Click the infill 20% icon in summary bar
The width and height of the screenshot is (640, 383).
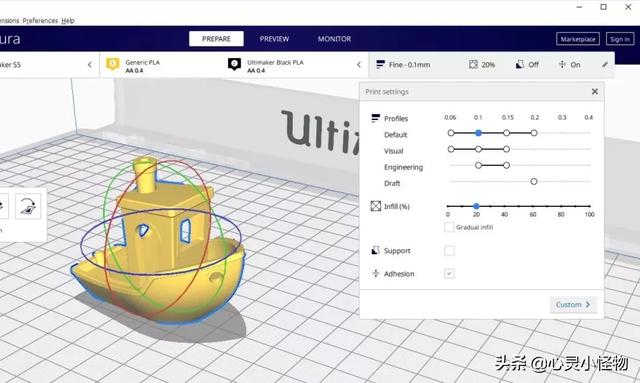click(473, 65)
